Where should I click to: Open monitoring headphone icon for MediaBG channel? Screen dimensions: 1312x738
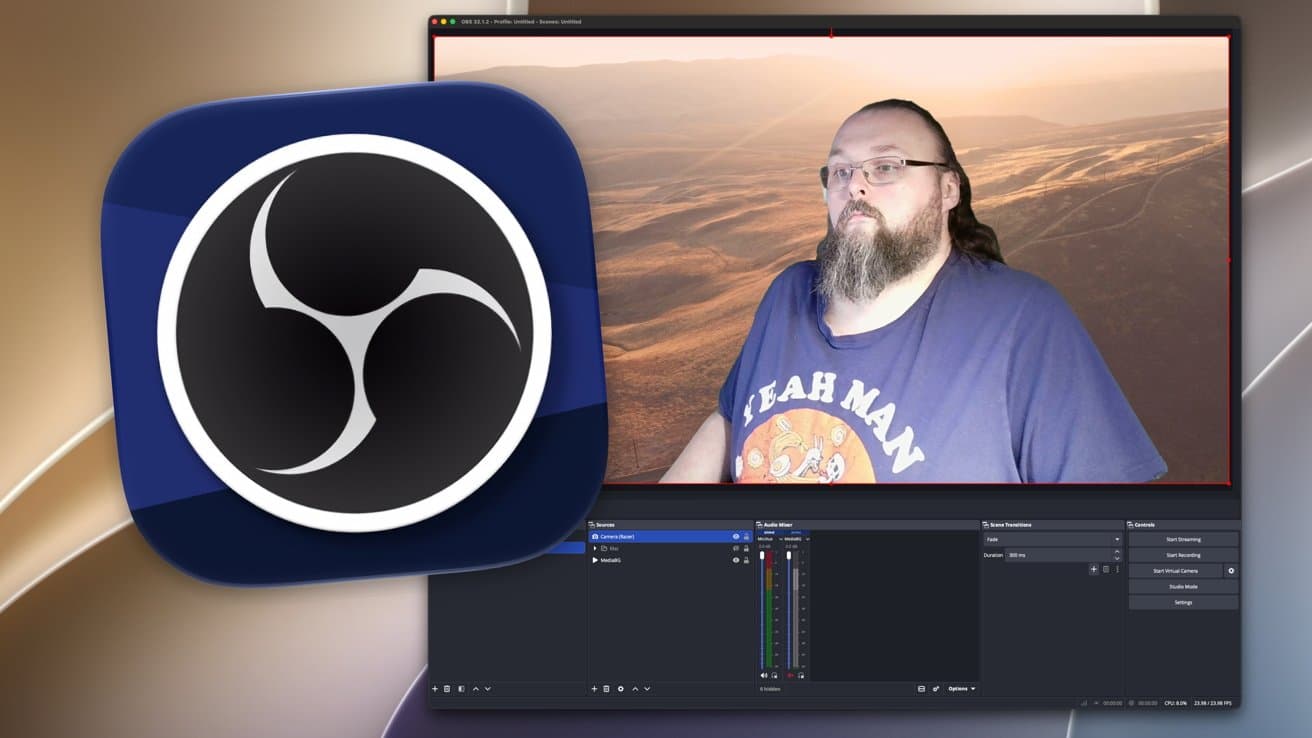(801, 676)
